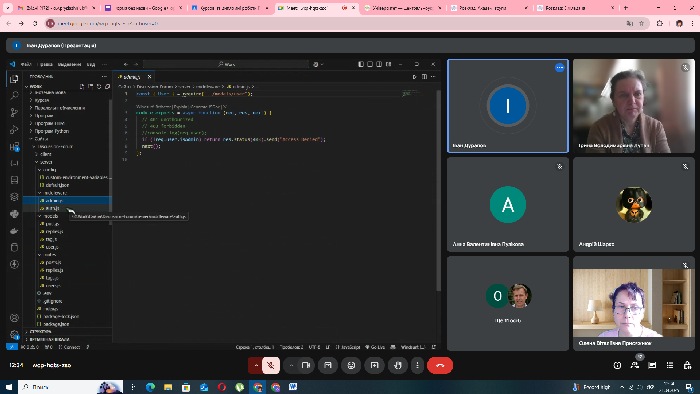Show participants list in Meet
Viewport: 700px width, 394px height.
(635, 365)
